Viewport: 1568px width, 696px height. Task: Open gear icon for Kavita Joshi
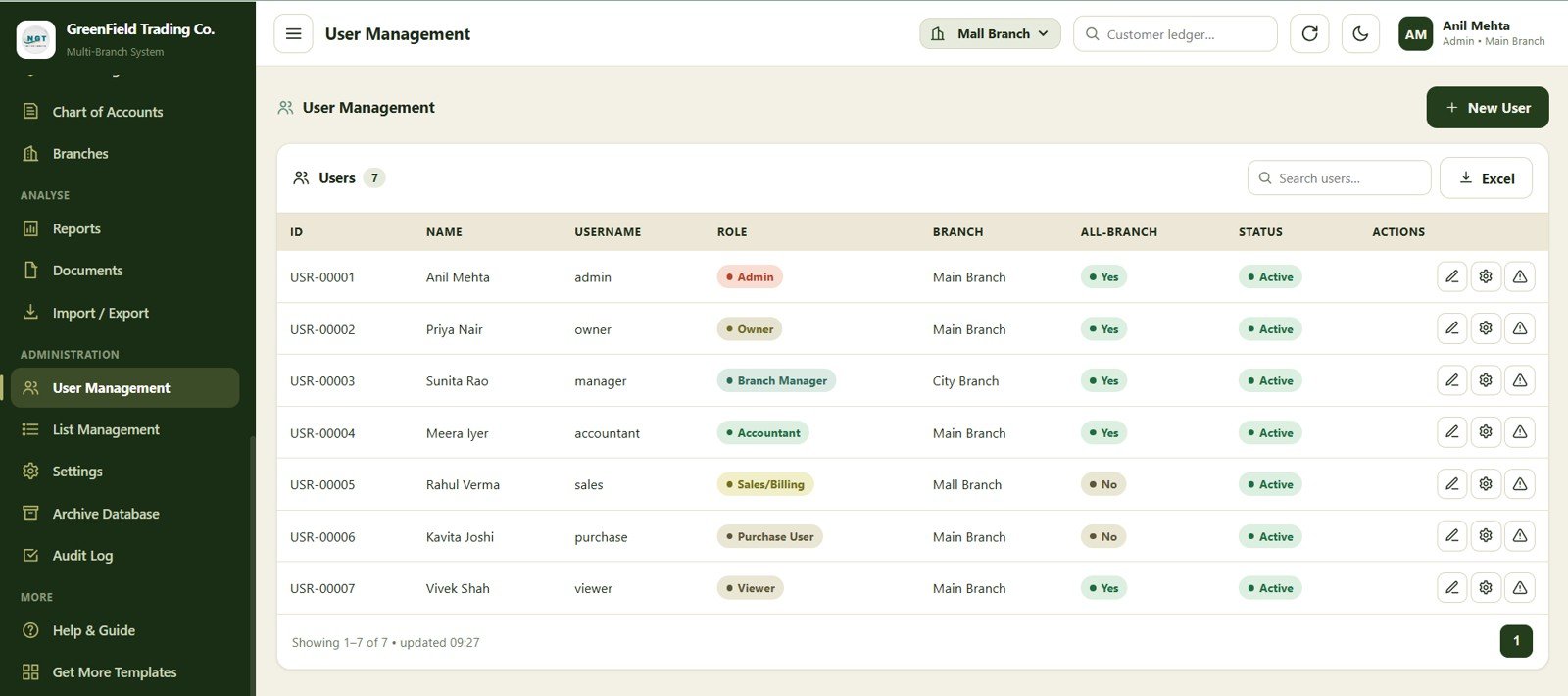pos(1486,536)
